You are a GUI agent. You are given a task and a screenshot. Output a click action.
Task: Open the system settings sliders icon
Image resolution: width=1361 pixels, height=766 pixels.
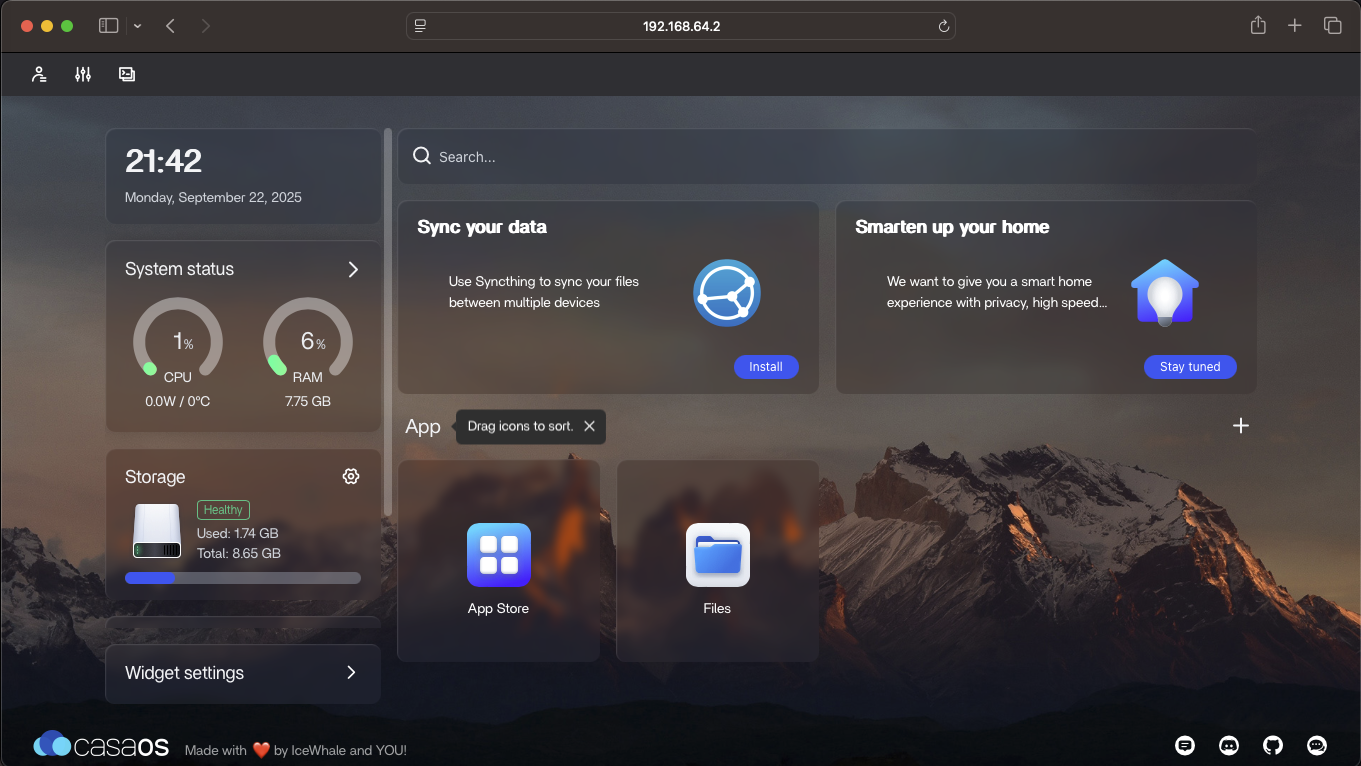click(83, 74)
